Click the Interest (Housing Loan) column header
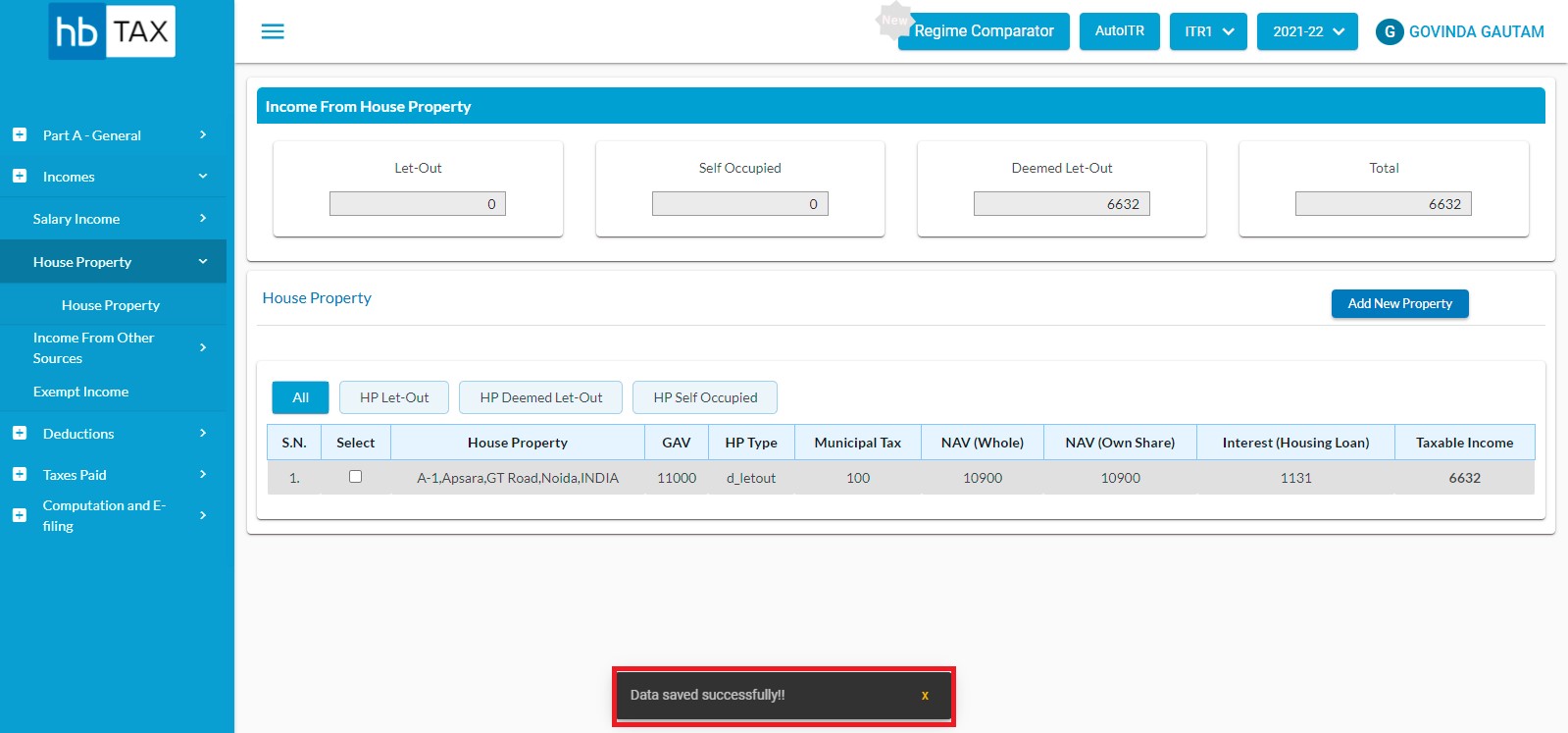Image resolution: width=1568 pixels, height=733 pixels. point(1295,443)
